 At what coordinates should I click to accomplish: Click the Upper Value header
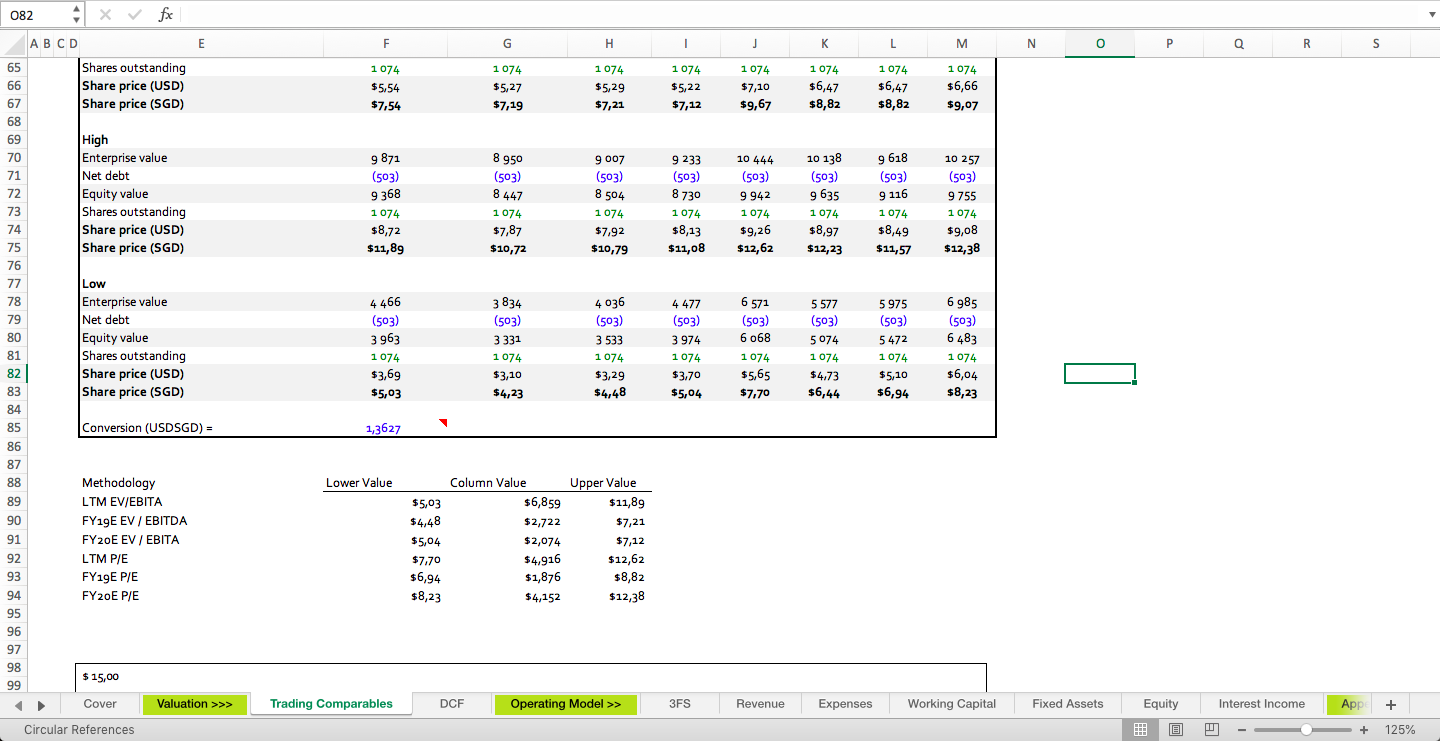pyautogui.click(x=603, y=483)
